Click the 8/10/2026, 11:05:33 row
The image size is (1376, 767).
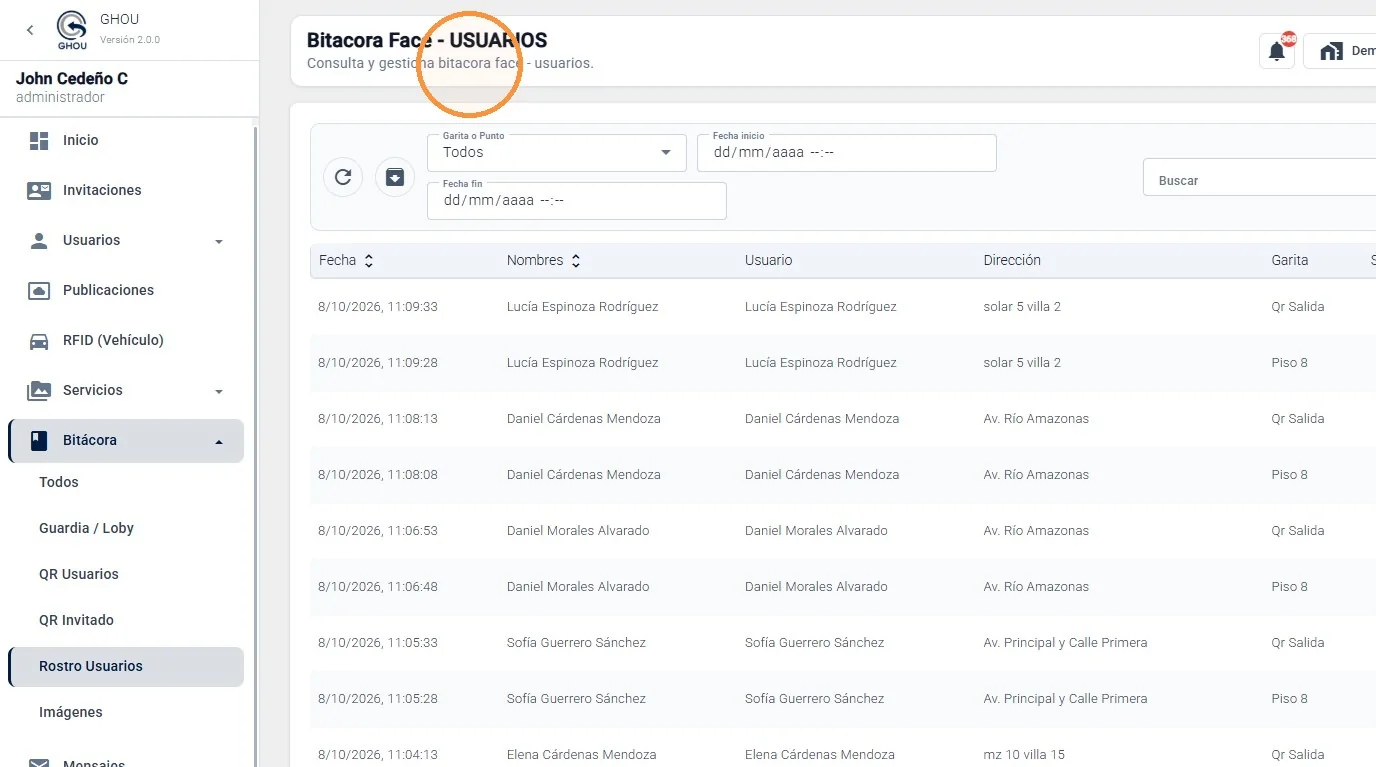(843, 643)
